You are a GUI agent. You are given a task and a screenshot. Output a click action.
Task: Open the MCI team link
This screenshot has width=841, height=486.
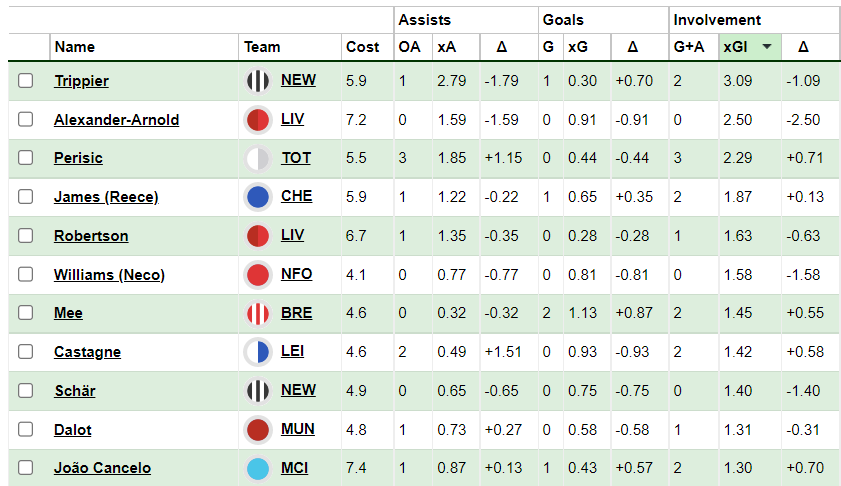(x=294, y=468)
